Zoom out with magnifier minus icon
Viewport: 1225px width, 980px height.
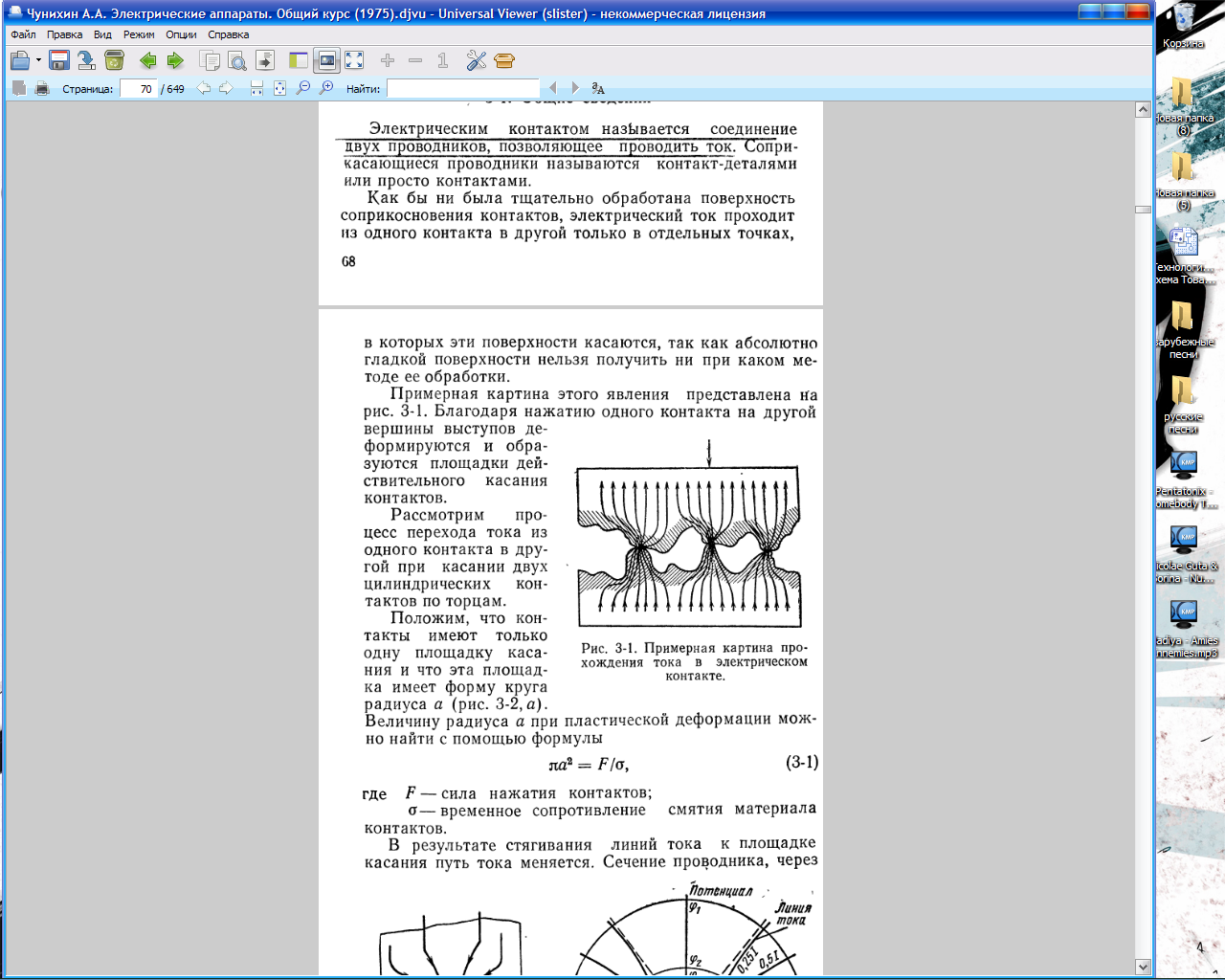tap(302, 88)
